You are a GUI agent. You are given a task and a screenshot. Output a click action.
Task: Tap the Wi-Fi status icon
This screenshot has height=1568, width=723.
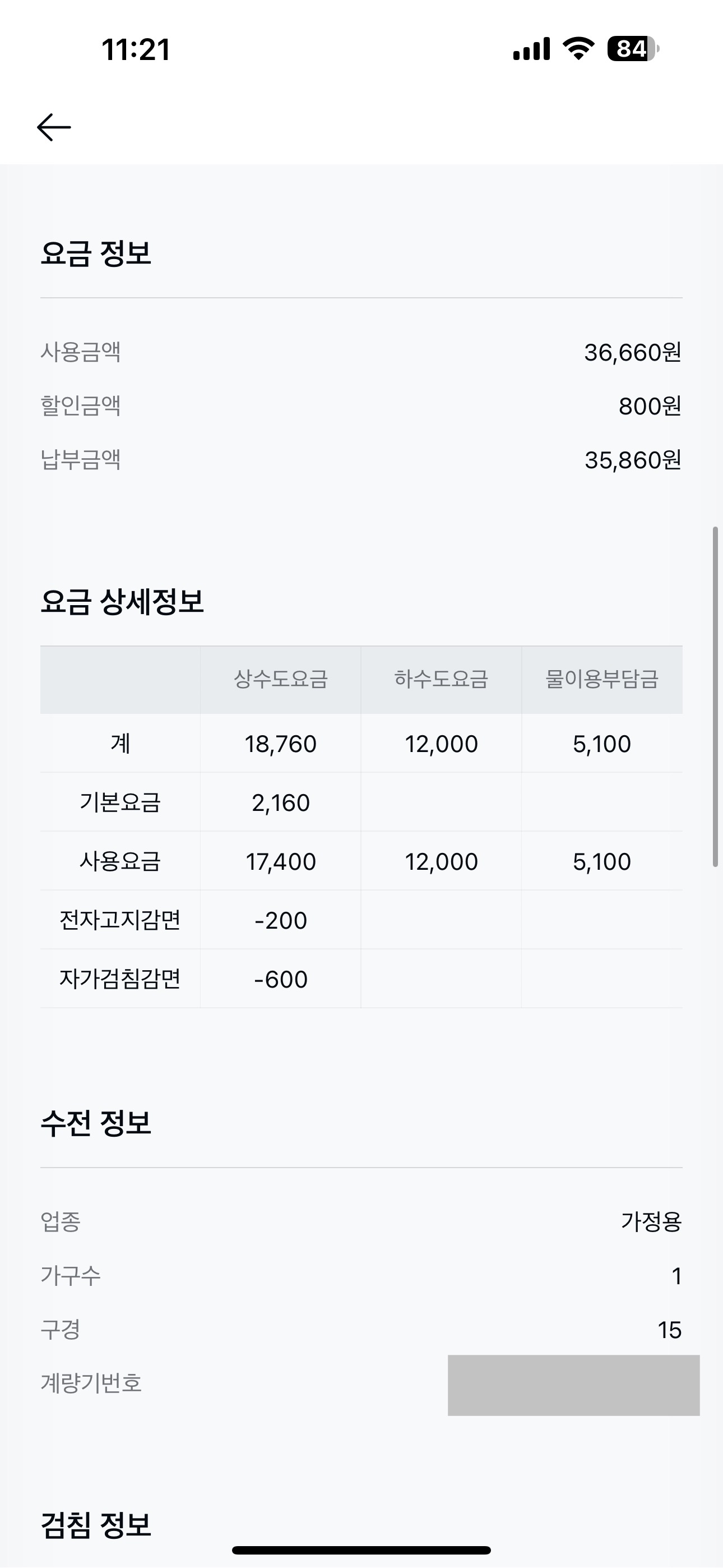pyautogui.click(x=578, y=49)
